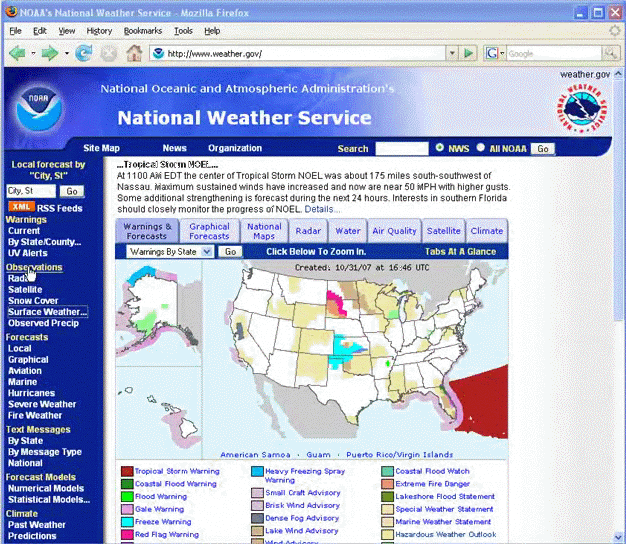Open the Details link for Tropical Storm NOEL
Viewport: 626px width, 544px height.
[322, 209]
